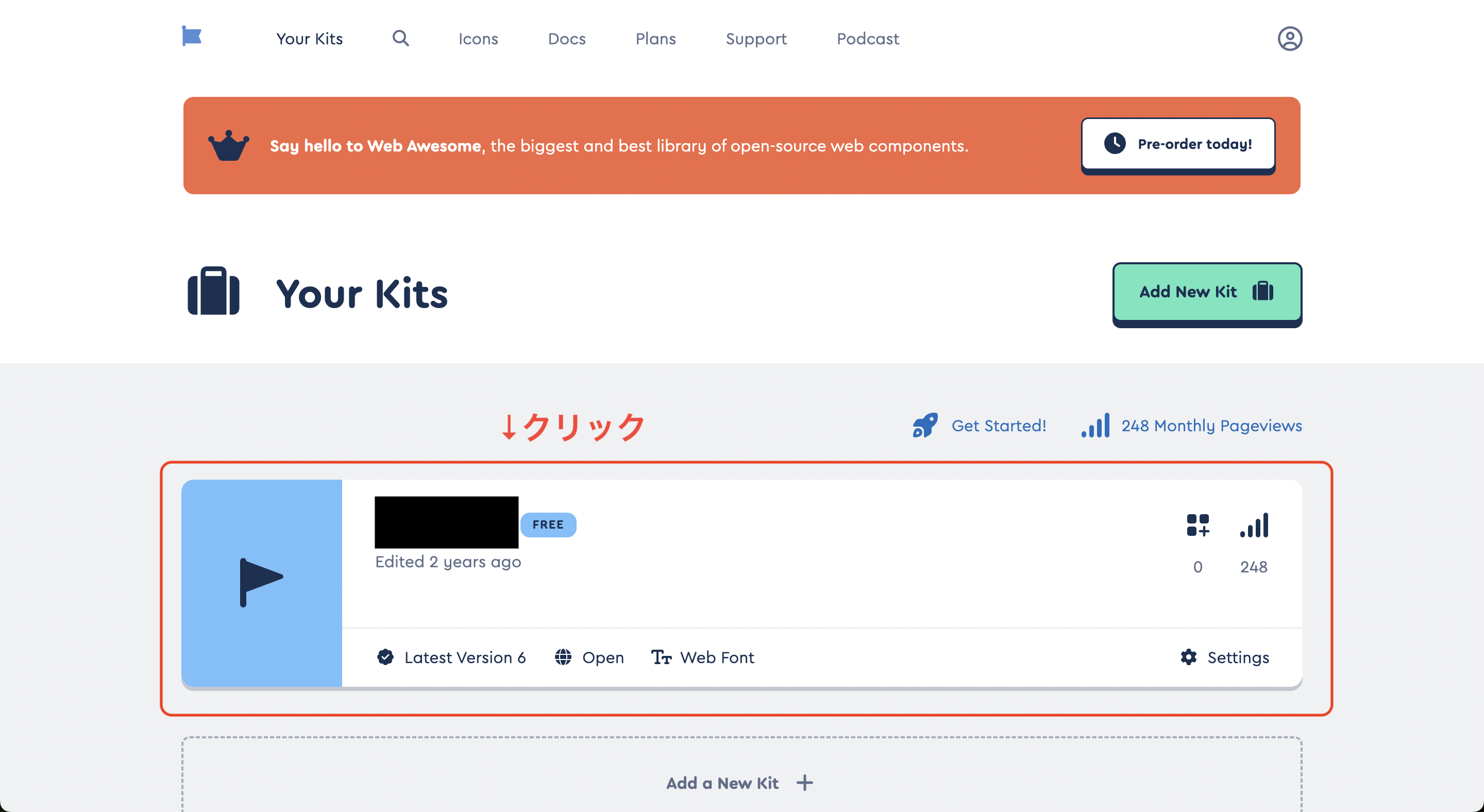Open the Podcast link

(867, 39)
